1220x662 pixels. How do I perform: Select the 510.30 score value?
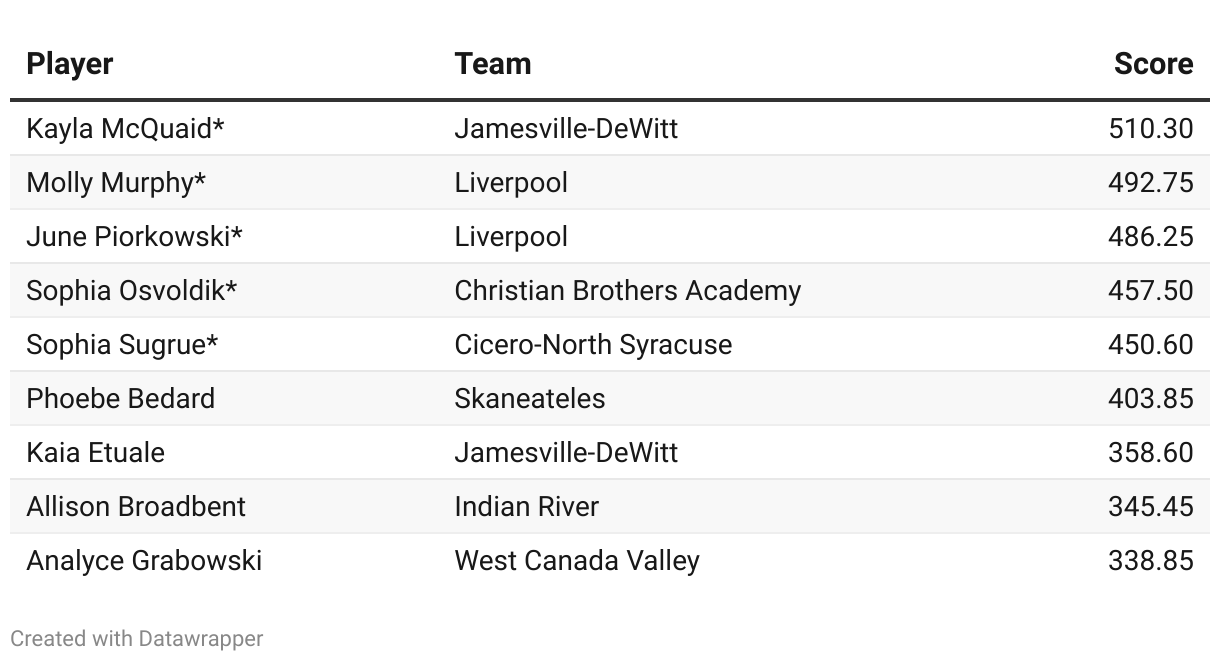1151,129
